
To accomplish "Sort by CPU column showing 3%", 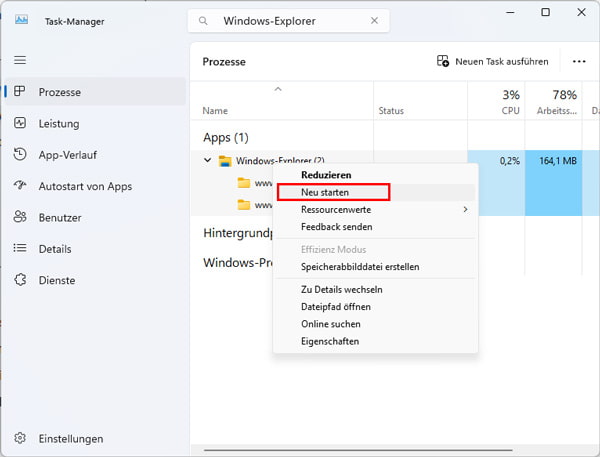I will click(496, 101).
